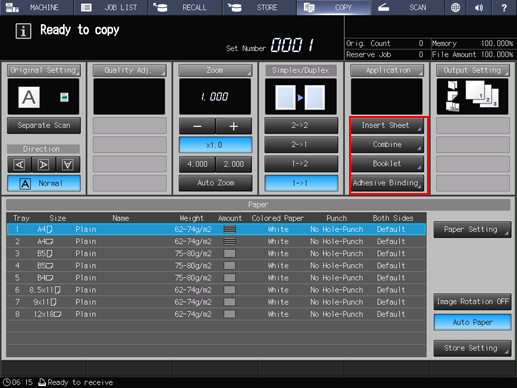The width and height of the screenshot is (517, 388).
Task: Select upside-down original direction icon
Action: point(68,165)
